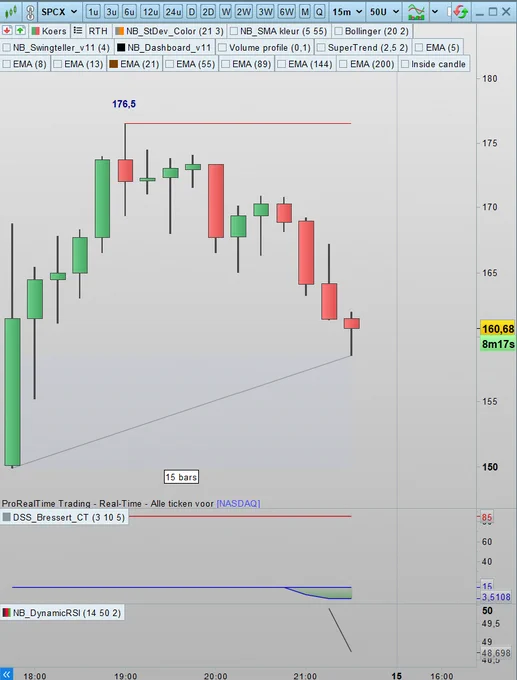This screenshot has height=680, width=517.
Task: Select the 12u timeframe button
Action: coord(150,12)
